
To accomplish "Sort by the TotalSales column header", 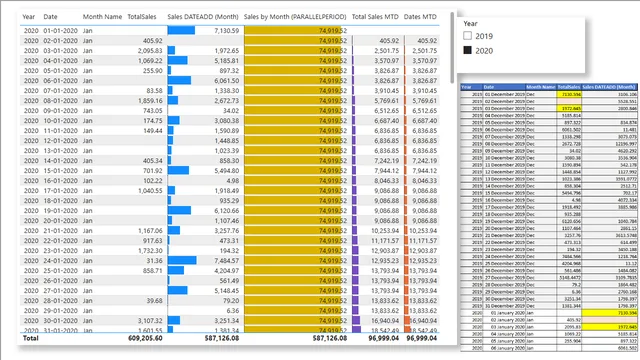I will coord(142,17).
